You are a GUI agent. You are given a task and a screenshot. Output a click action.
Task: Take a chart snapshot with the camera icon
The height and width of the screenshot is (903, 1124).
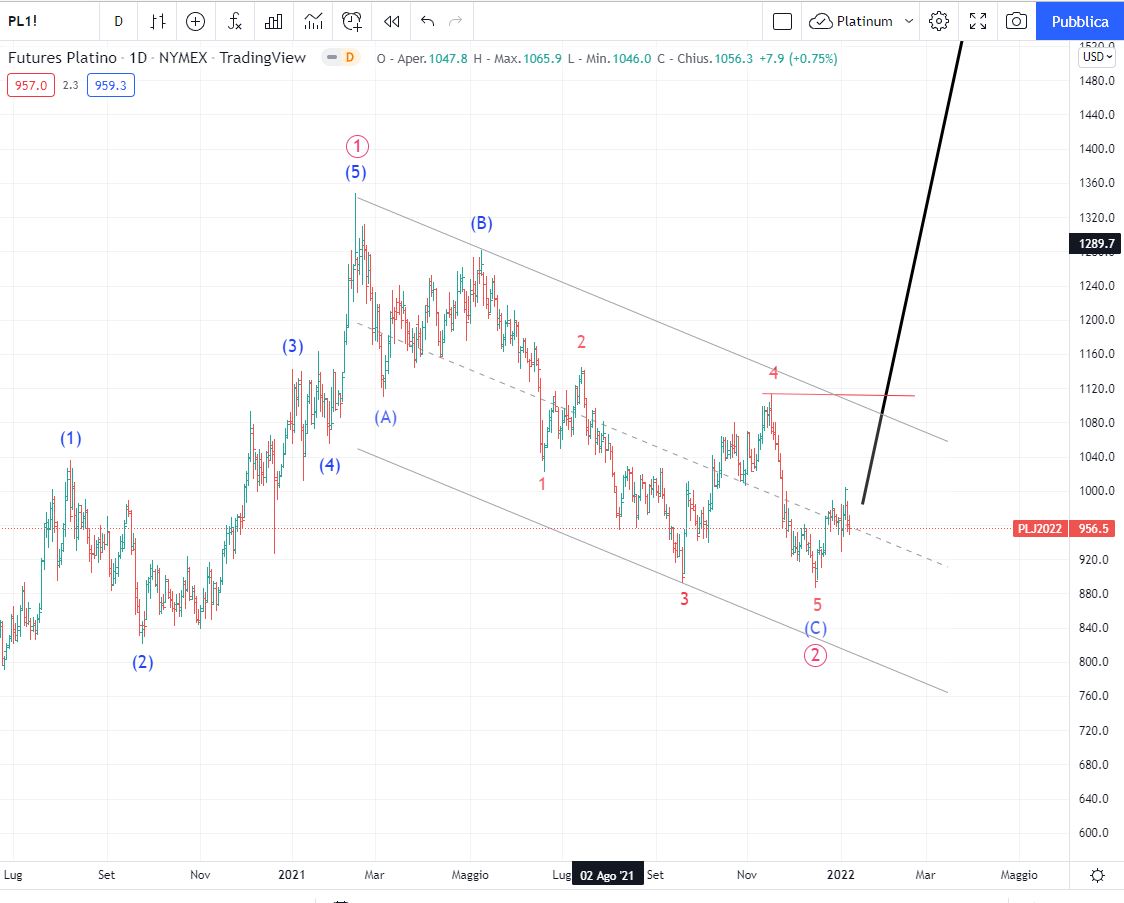tap(1016, 22)
